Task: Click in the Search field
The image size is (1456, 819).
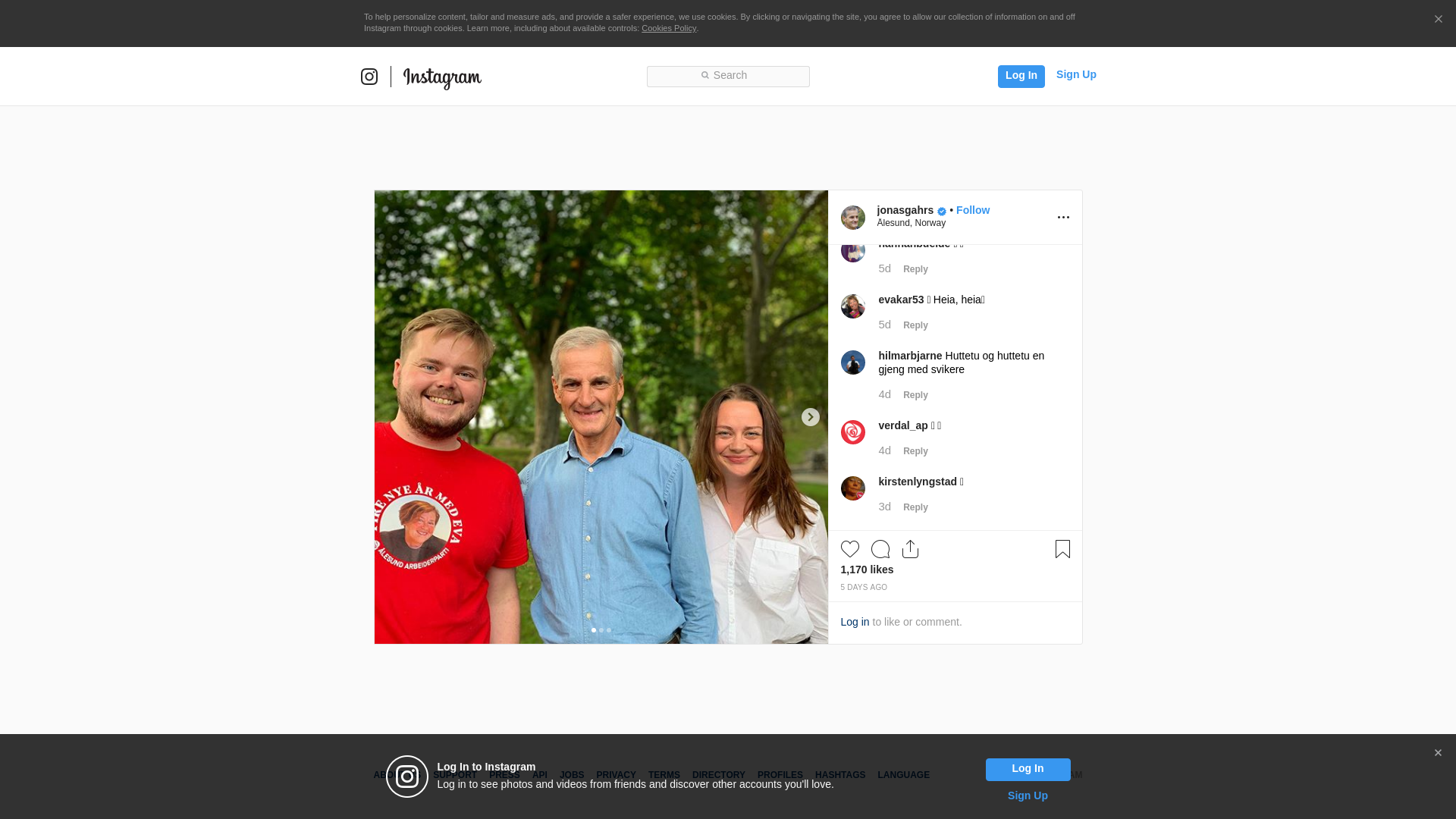Action: tap(728, 76)
